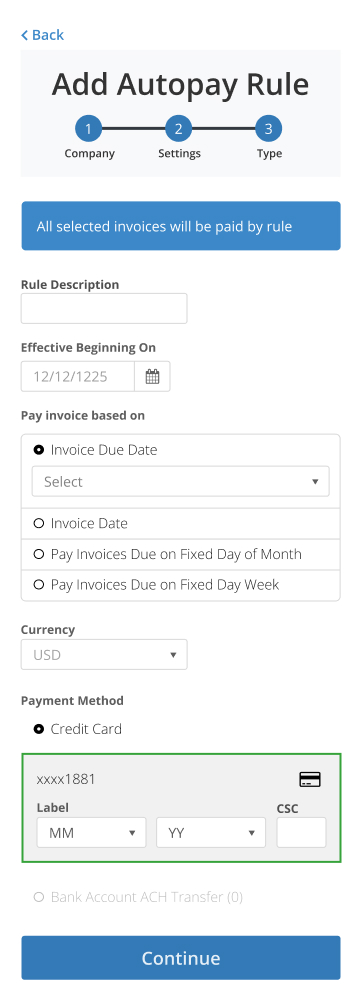The height and width of the screenshot is (1003, 361).
Task: Focus the Rule Description text field
Action: click(104, 308)
